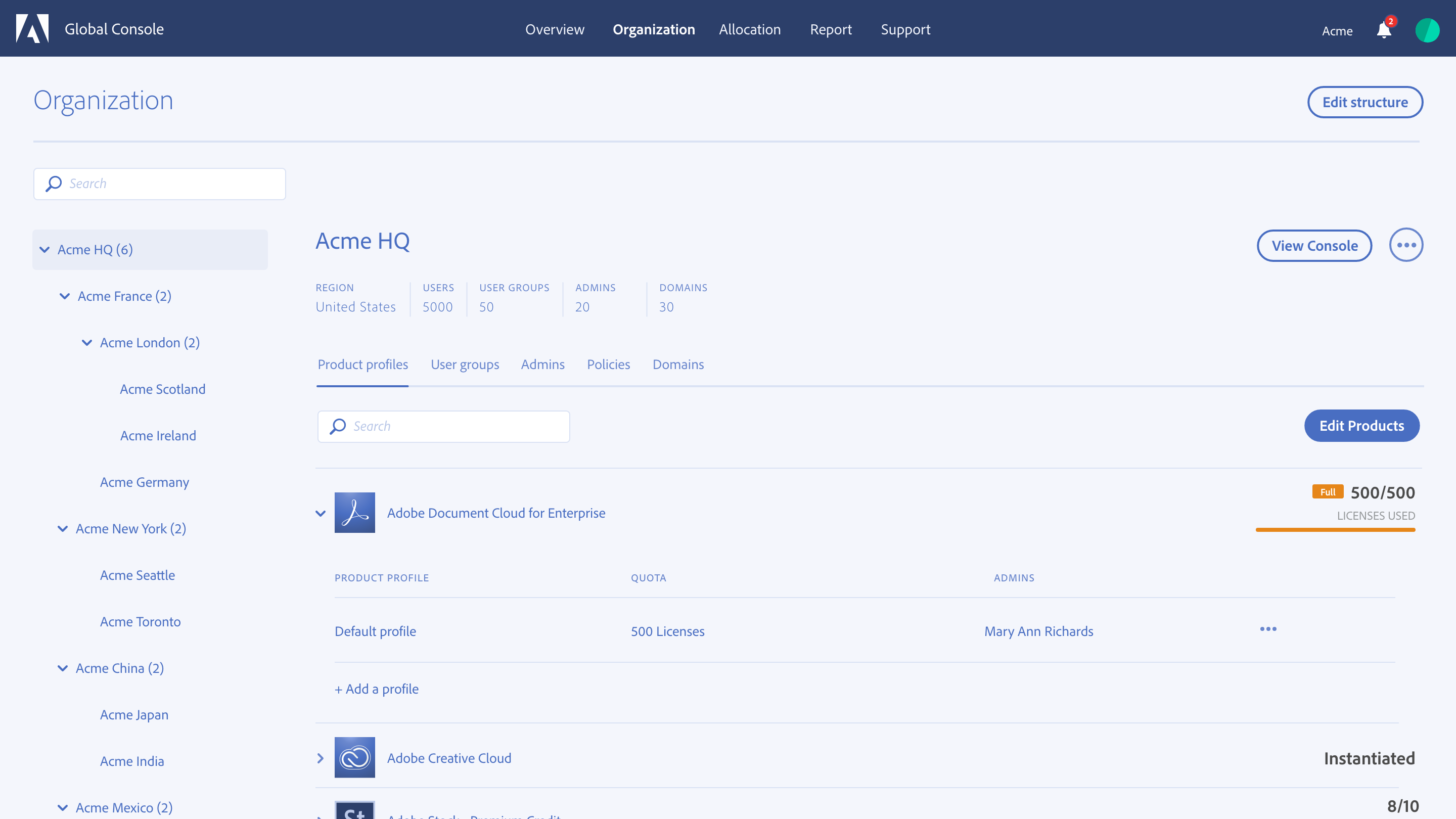Focus the organization tree search field

click(159, 184)
